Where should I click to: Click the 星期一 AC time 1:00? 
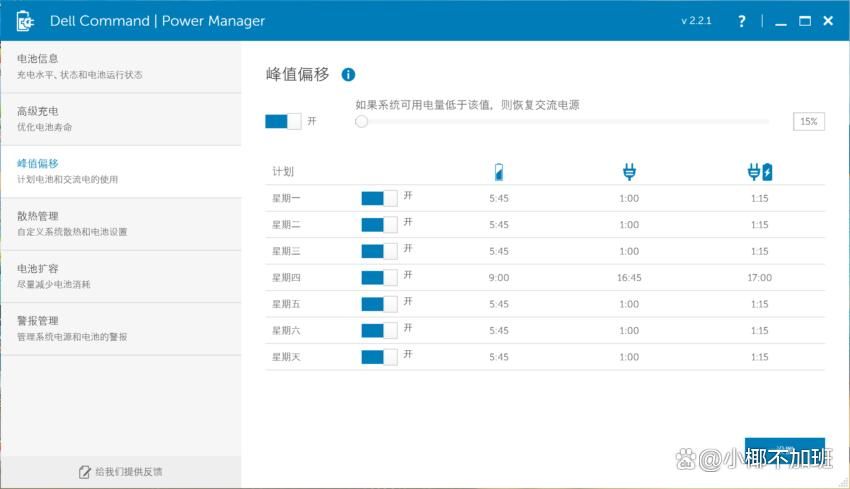coord(629,198)
